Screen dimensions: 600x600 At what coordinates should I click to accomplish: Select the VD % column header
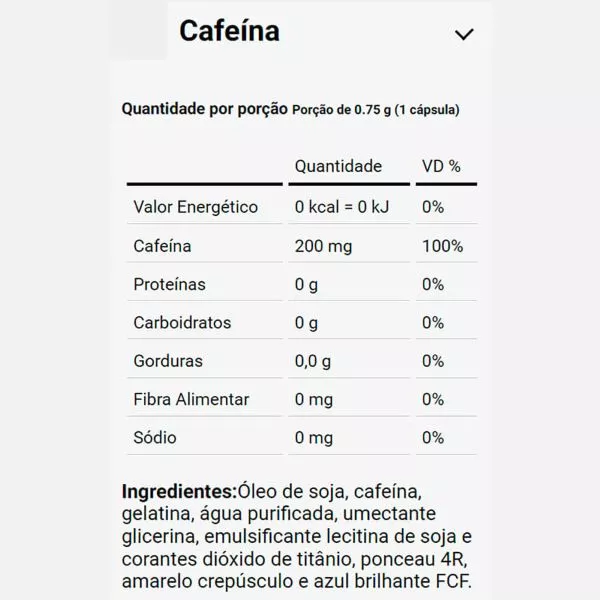(441, 166)
